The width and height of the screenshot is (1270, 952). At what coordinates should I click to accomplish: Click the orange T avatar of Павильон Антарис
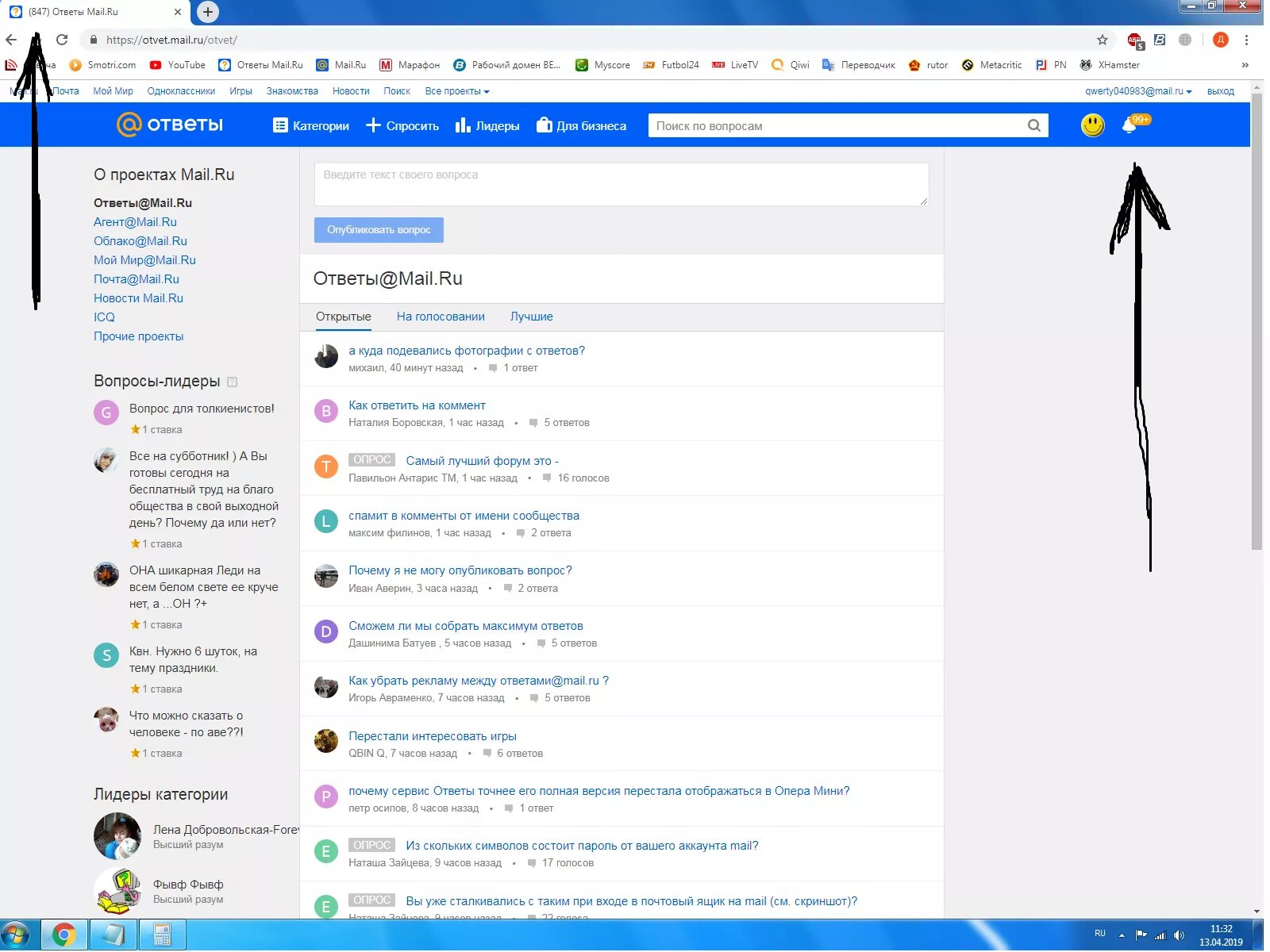point(326,466)
